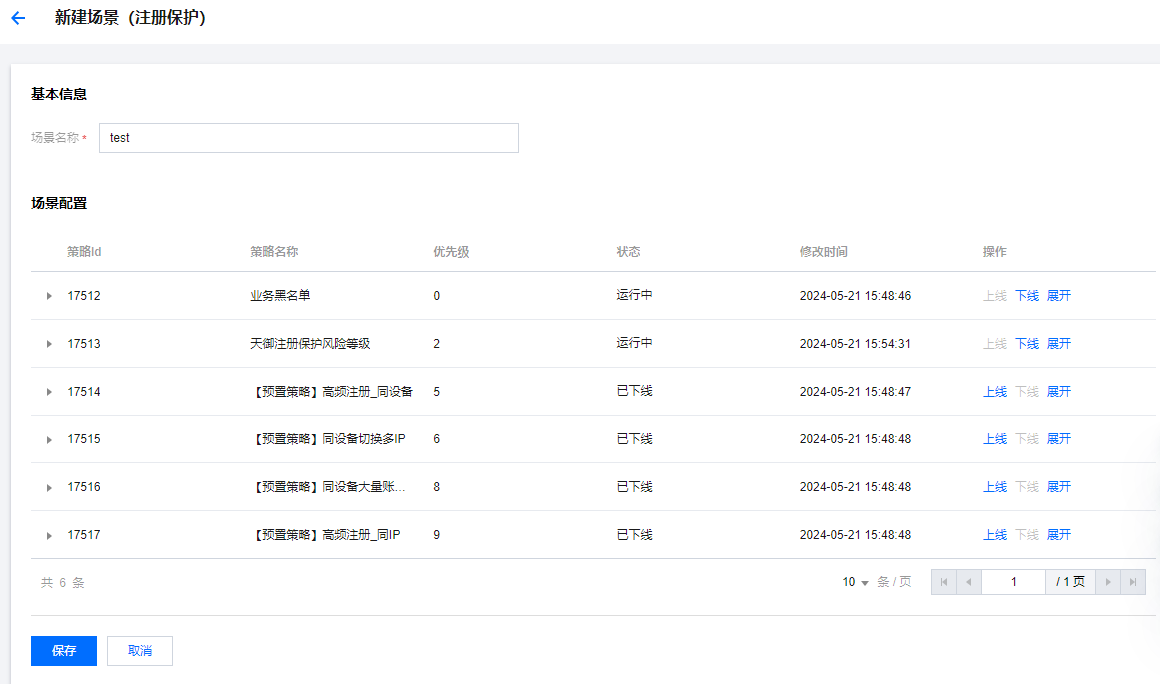Viewport: 1160px width, 684px height.
Task: Go back using the blue arrow icon
Action: click(18, 18)
